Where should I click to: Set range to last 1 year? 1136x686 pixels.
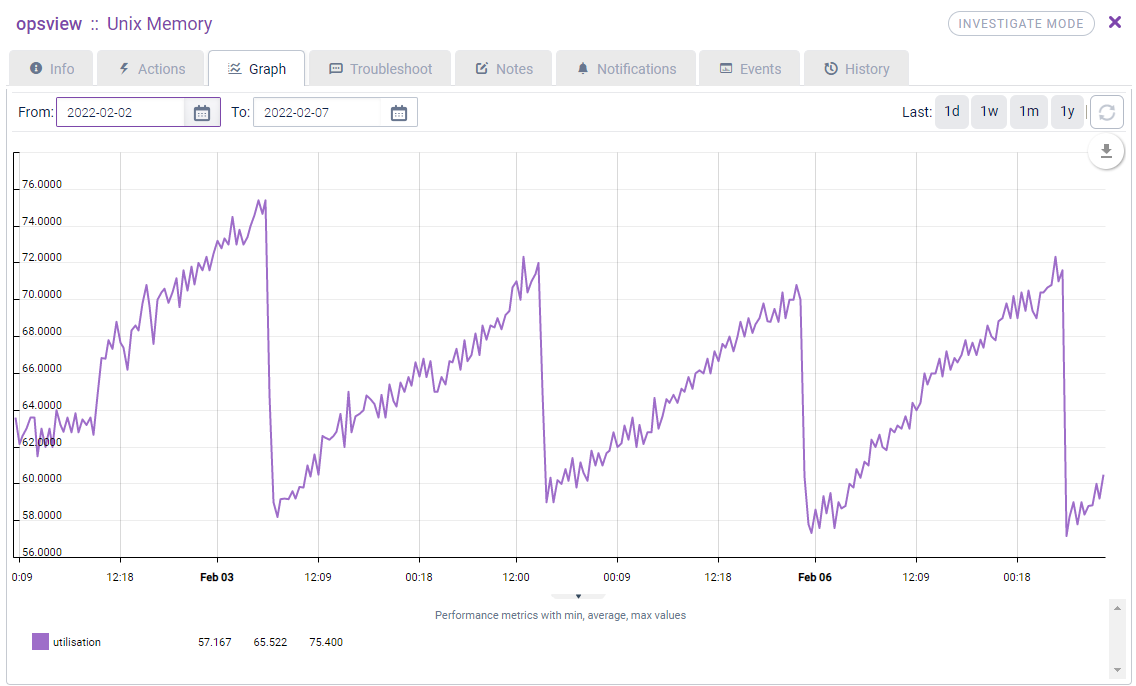pyautogui.click(x=1067, y=112)
